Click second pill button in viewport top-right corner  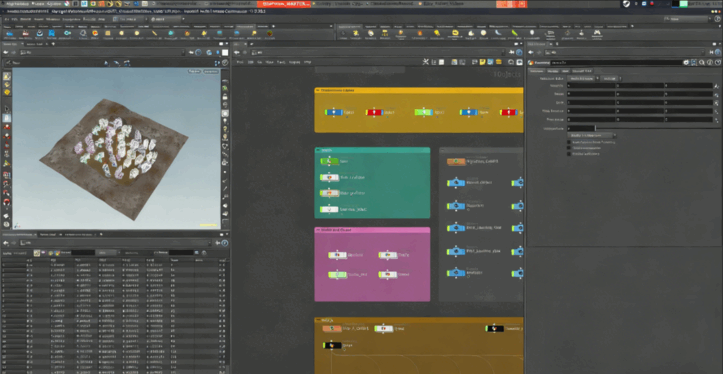pyautogui.click(x=211, y=71)
